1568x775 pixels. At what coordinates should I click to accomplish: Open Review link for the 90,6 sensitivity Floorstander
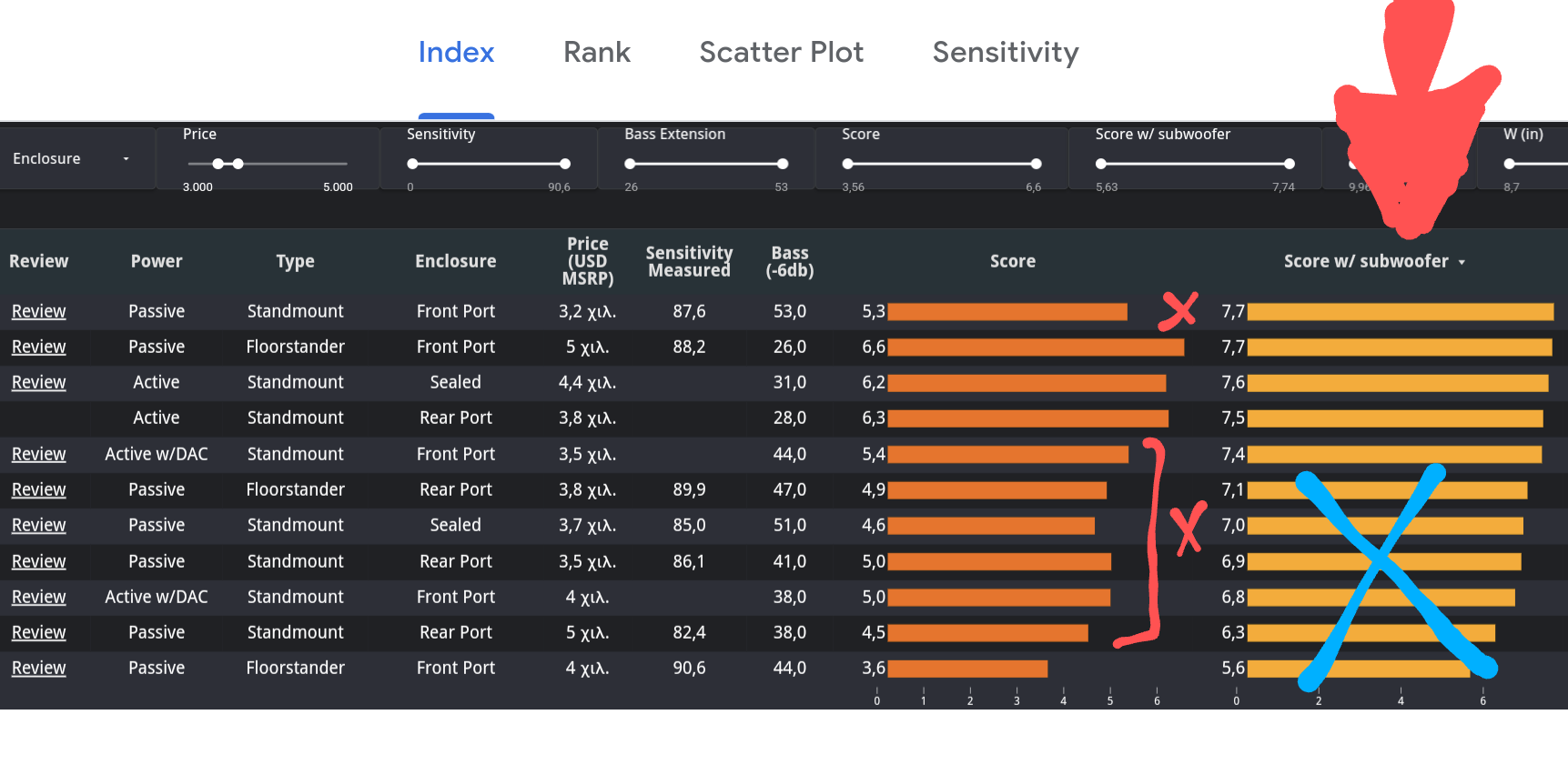pyautogui.click(x=38, y=669)
